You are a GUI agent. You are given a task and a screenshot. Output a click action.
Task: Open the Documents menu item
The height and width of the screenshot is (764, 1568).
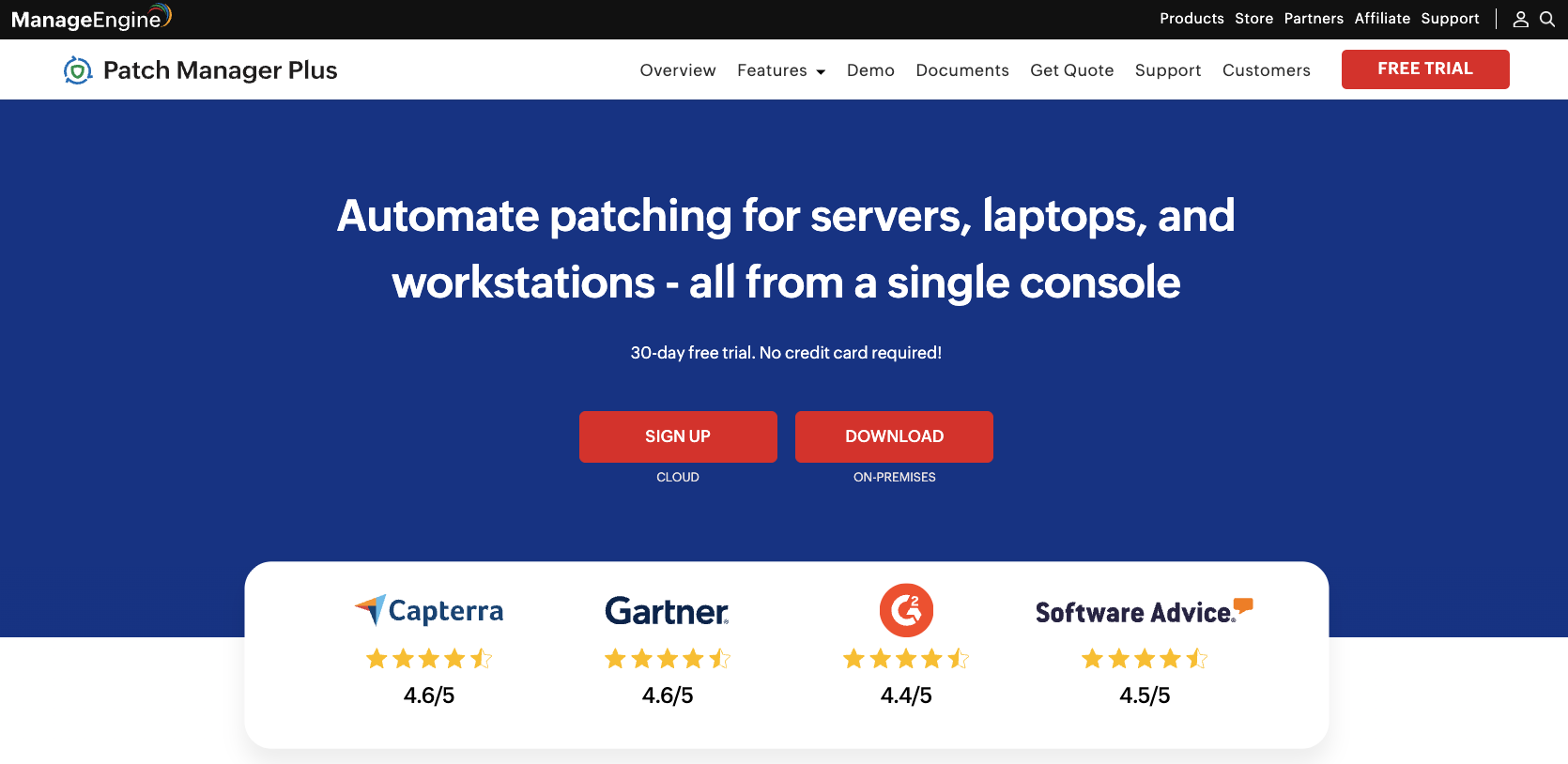coord(962,70)
